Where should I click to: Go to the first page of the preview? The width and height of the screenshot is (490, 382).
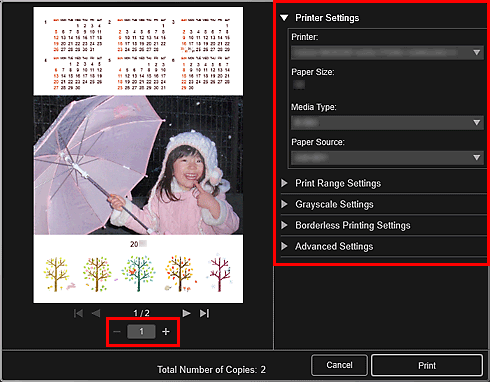[x=78, y=313]
